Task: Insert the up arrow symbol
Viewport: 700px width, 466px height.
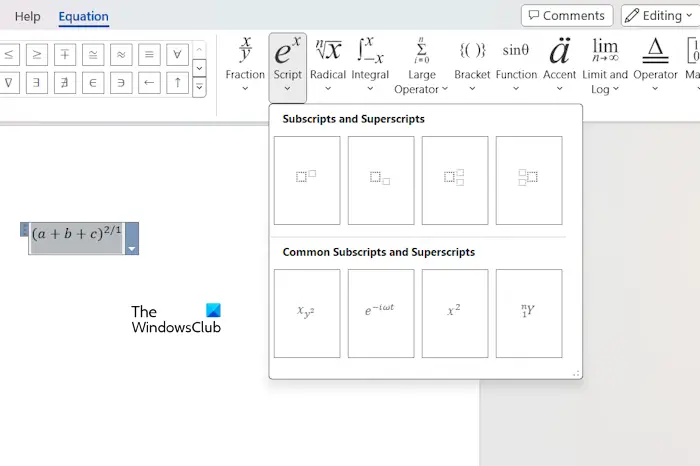Action: pyautogui.click(x=177, y=83)
